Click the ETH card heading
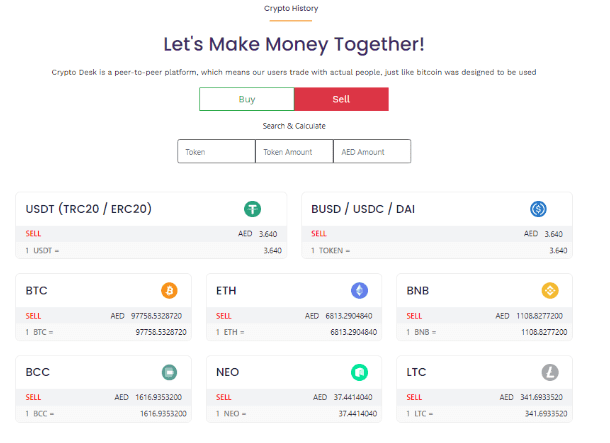The width and height of the screenshot is (610, 443). [x=226, y=290]
